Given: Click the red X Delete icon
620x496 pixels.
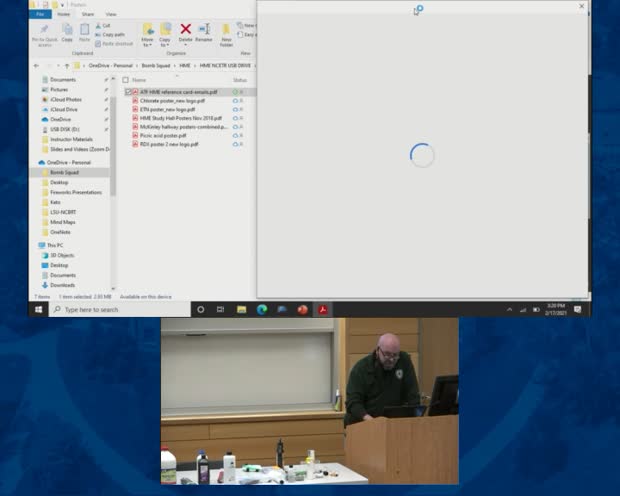Looking at the screenshot, I should [185, 29].
